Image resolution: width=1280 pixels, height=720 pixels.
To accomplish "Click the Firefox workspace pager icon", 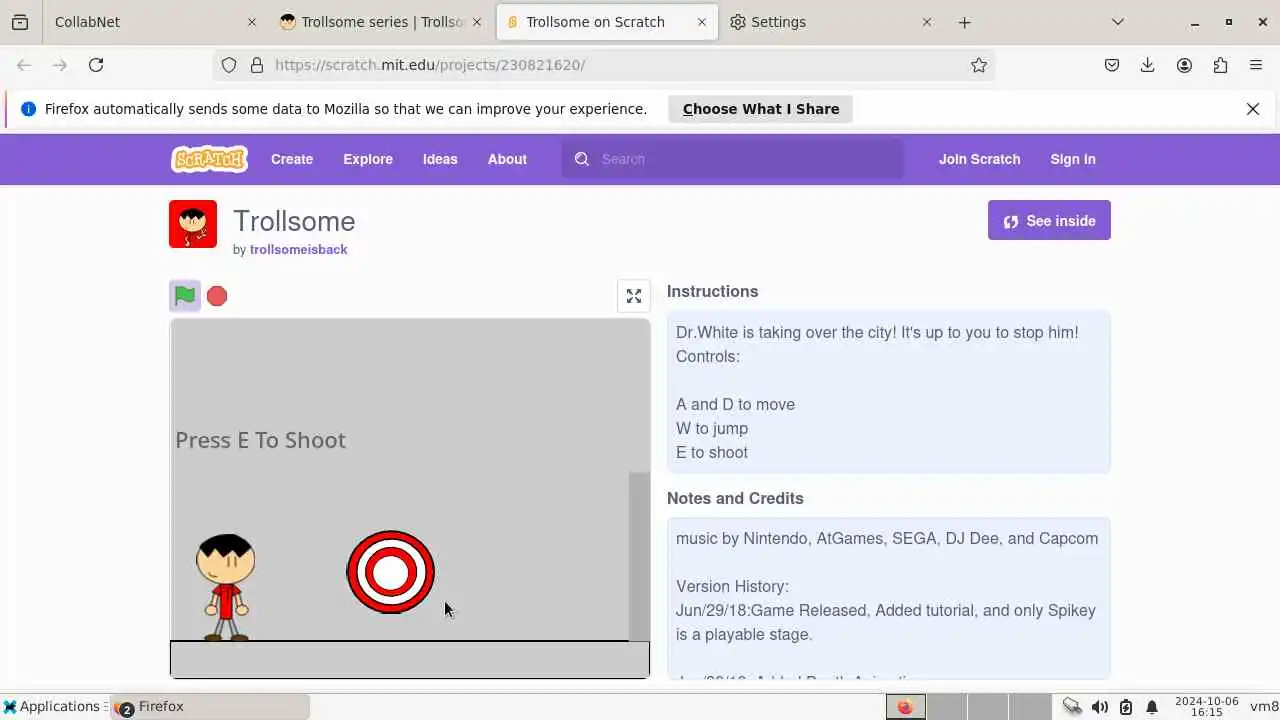I will [906, 707].
